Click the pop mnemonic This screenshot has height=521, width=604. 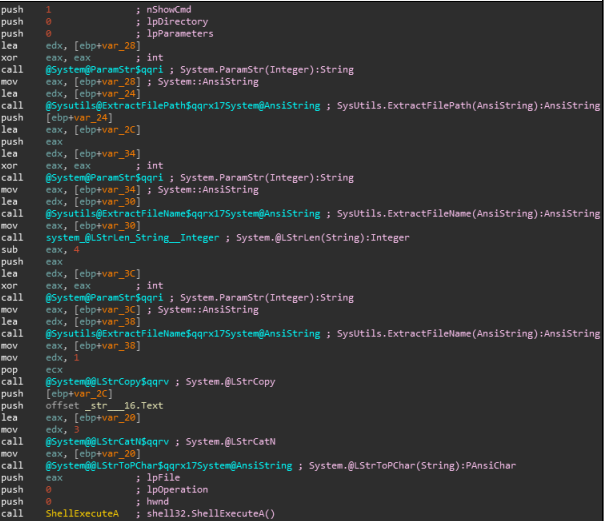pyautogui.click(x=9, y=370)
